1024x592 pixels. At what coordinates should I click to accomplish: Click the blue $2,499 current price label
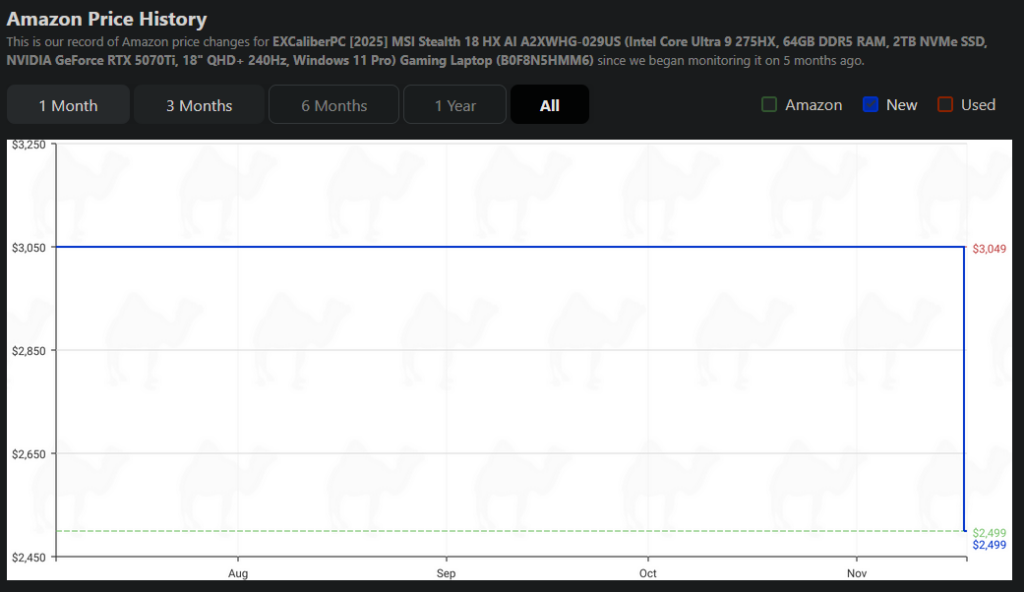pyautogui.click(x=988, y=545)
